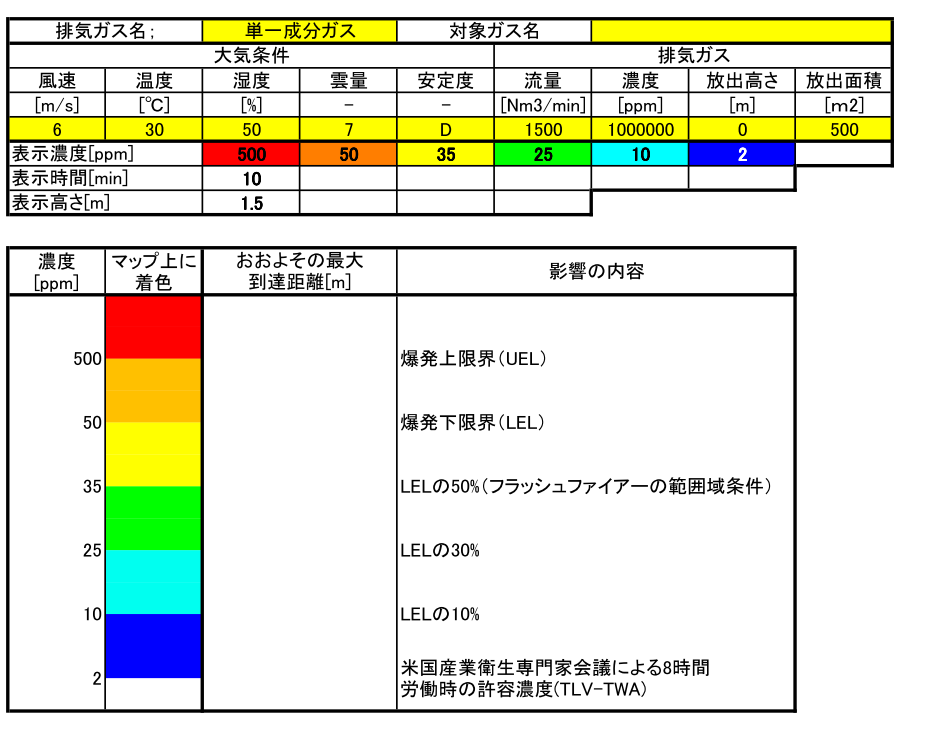
Task: Edit the cloud amount value 7
Action: point(348,129)
